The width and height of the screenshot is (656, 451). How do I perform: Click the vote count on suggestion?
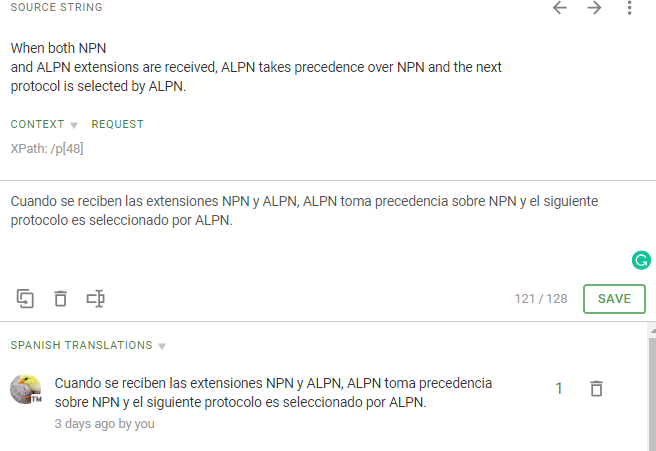pos(559,389)
